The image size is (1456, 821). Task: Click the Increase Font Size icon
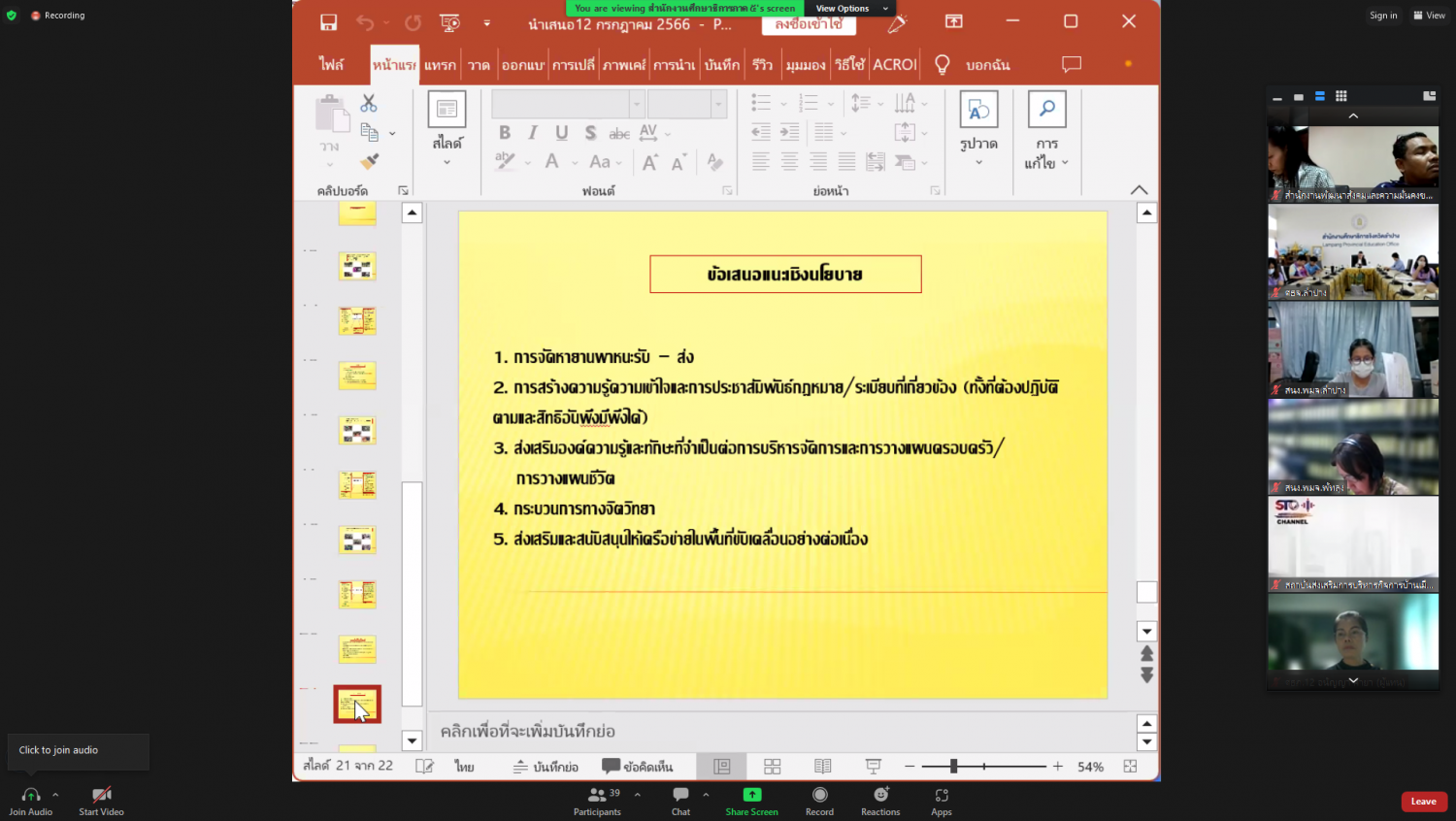[650, 162]
